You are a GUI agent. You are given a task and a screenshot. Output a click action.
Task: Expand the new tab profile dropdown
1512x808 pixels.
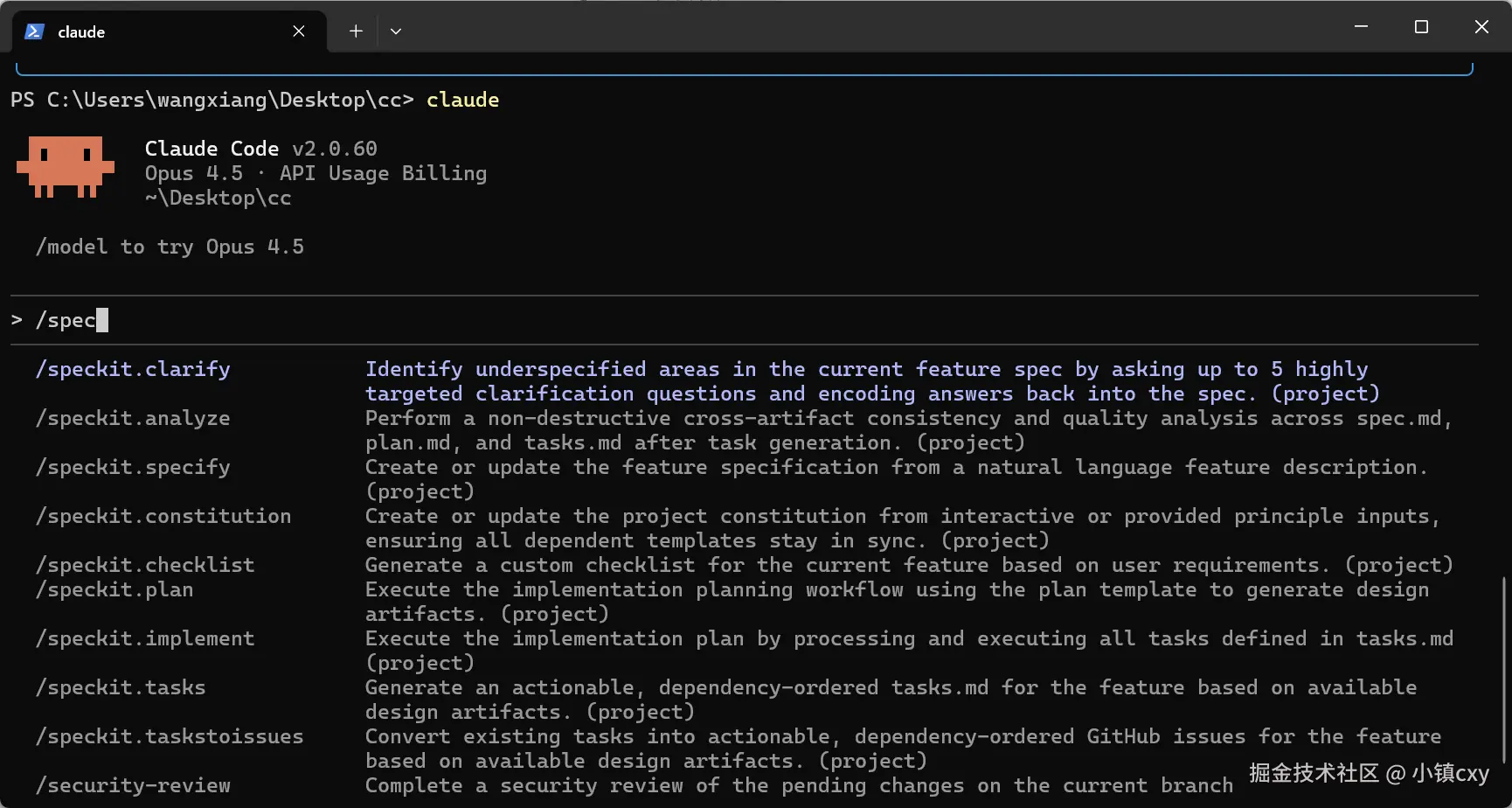click(x=396, y=31)
